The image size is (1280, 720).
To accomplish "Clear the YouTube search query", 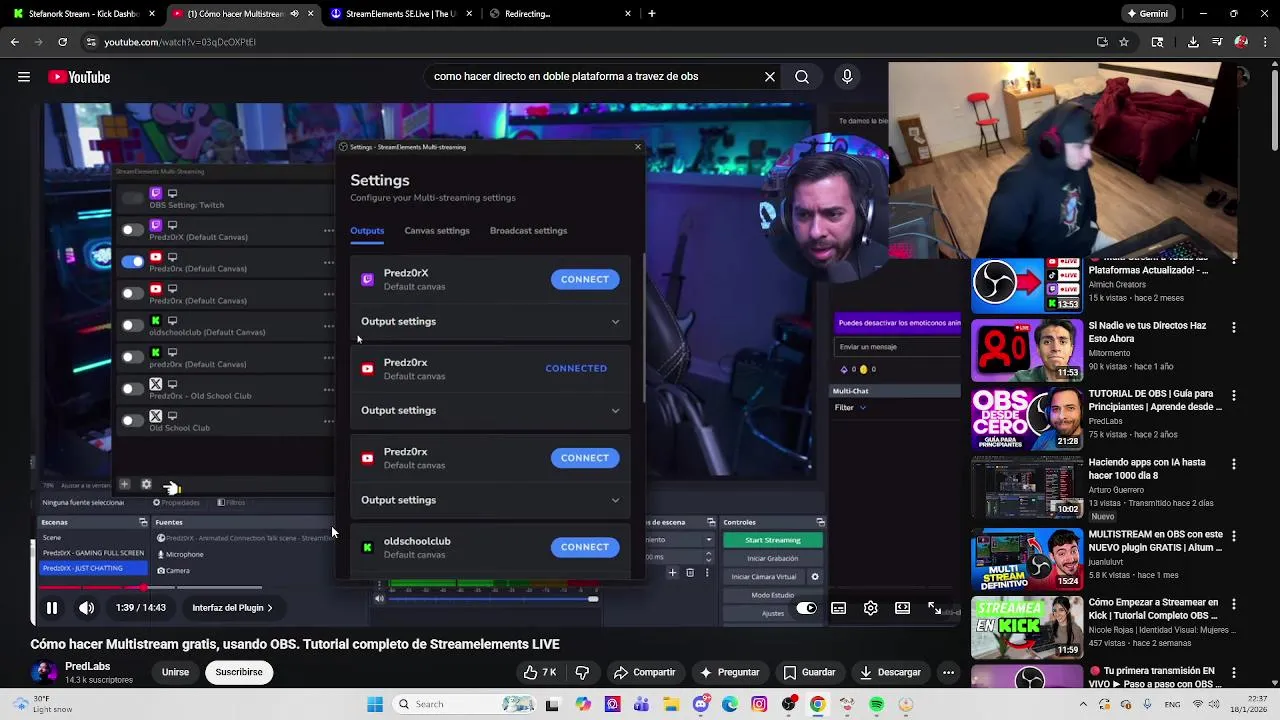I will click(770, 76).
